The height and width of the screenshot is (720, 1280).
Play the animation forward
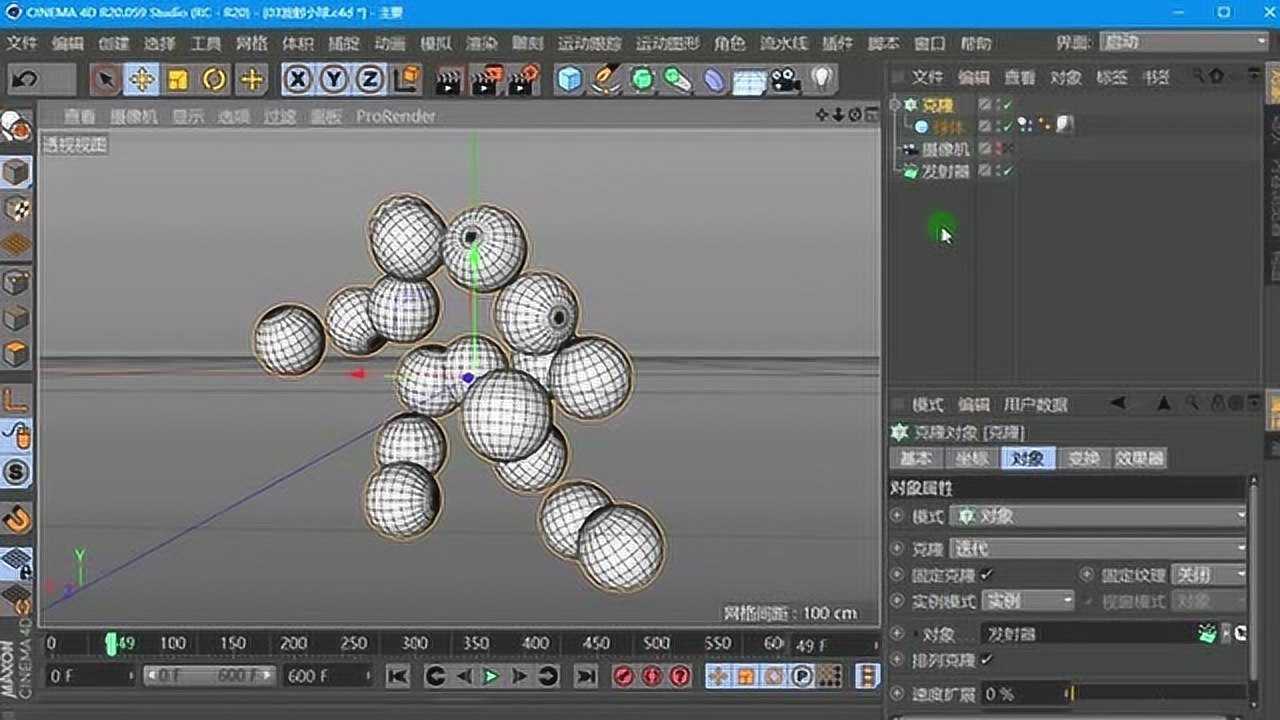pos(491,677)
